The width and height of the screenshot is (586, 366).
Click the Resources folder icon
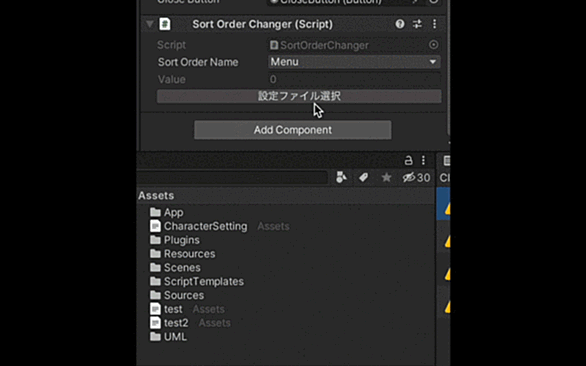point(155,253)
